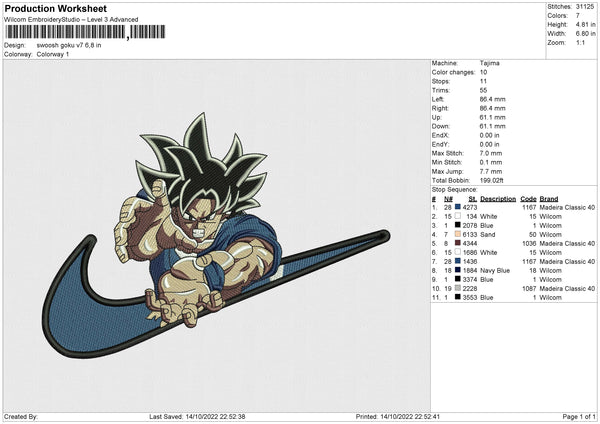Image resolution: width=600 pixels, height=424 pixels.
Task: Pick the Navy Blue swatch in row 8
Action: pos(458,270)
